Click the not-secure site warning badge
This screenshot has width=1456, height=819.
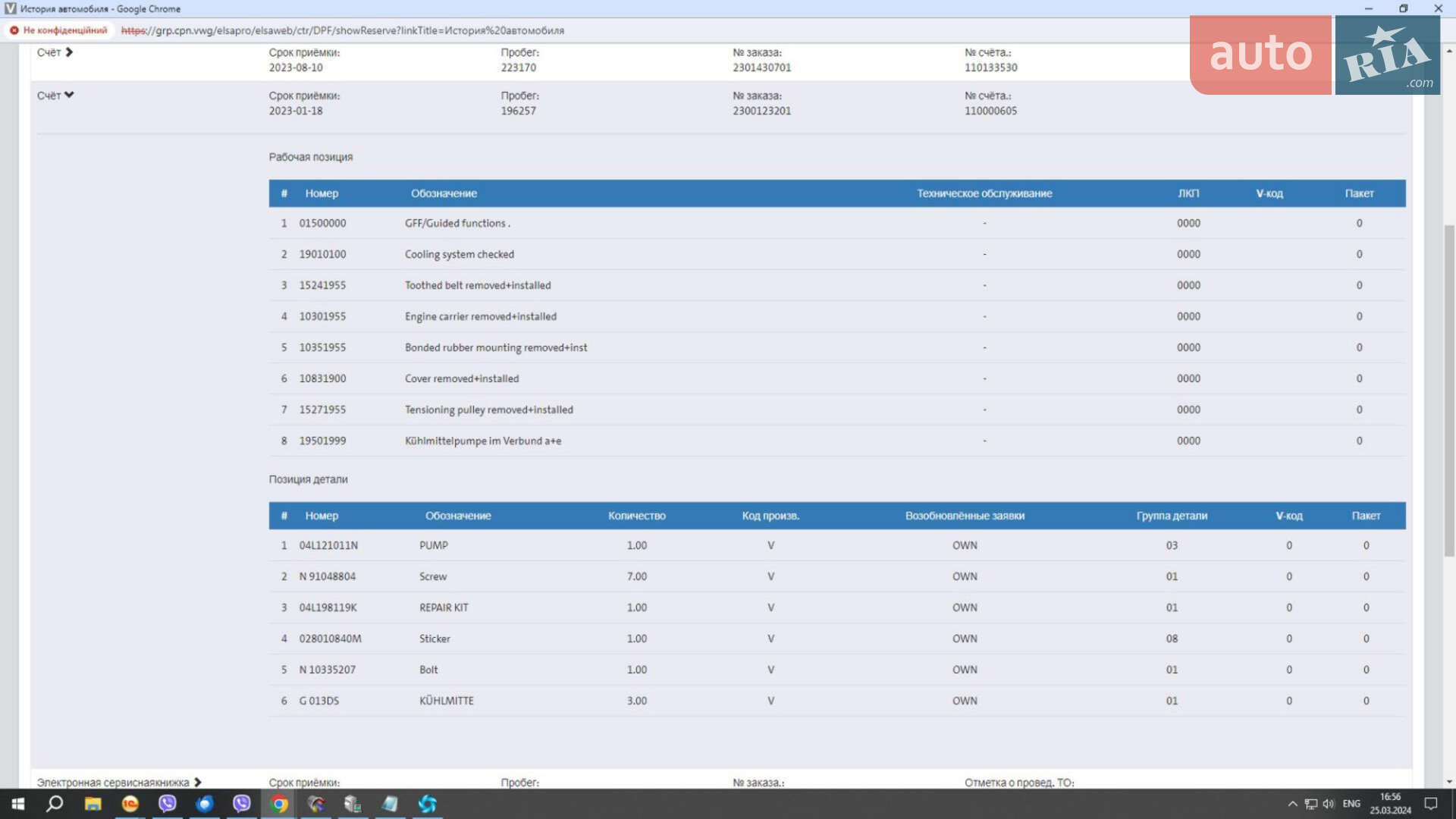pyautogui.click(x=58, y=30)
